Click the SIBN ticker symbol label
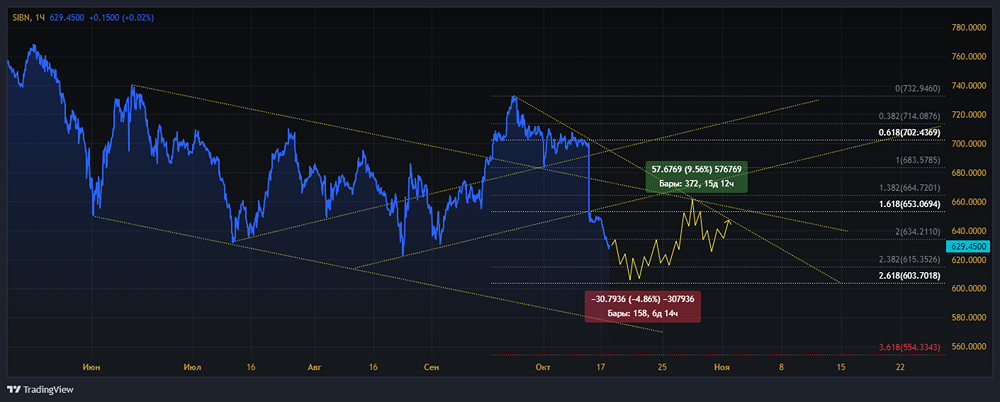Viewport: 1000px width, 402px height. pyautogui.click(x=21, y=17)
